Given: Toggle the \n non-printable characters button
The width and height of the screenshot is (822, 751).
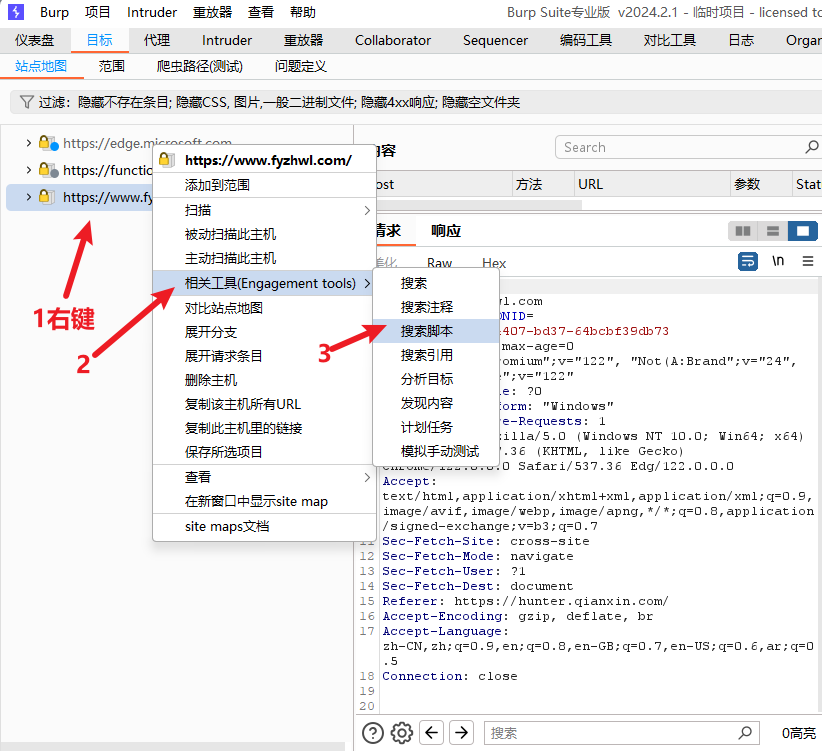Looking at the screenshot, I should [778, 260].
